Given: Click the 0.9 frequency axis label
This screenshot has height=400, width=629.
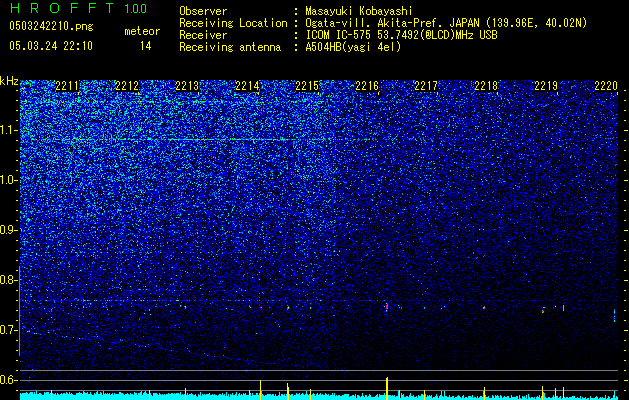Looking at the screenshot, I should point(9,230).
